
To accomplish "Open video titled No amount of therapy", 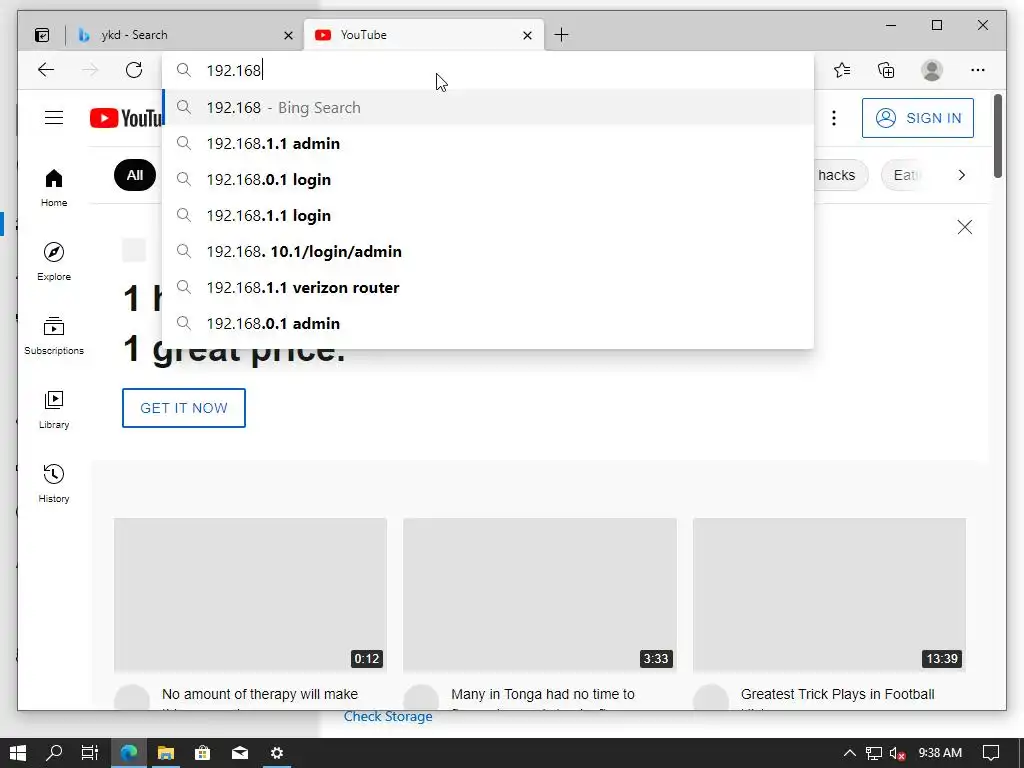I will (x=260, y=694).
